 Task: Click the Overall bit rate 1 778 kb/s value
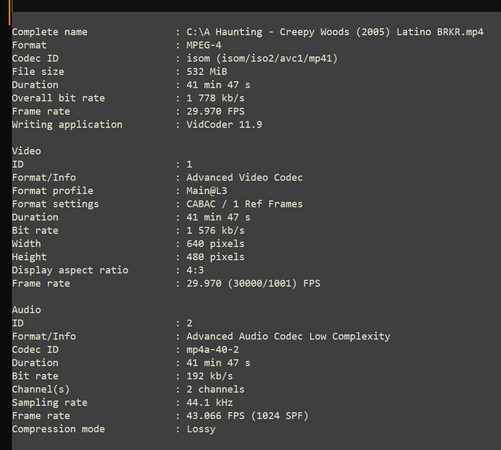click(215, 98)
